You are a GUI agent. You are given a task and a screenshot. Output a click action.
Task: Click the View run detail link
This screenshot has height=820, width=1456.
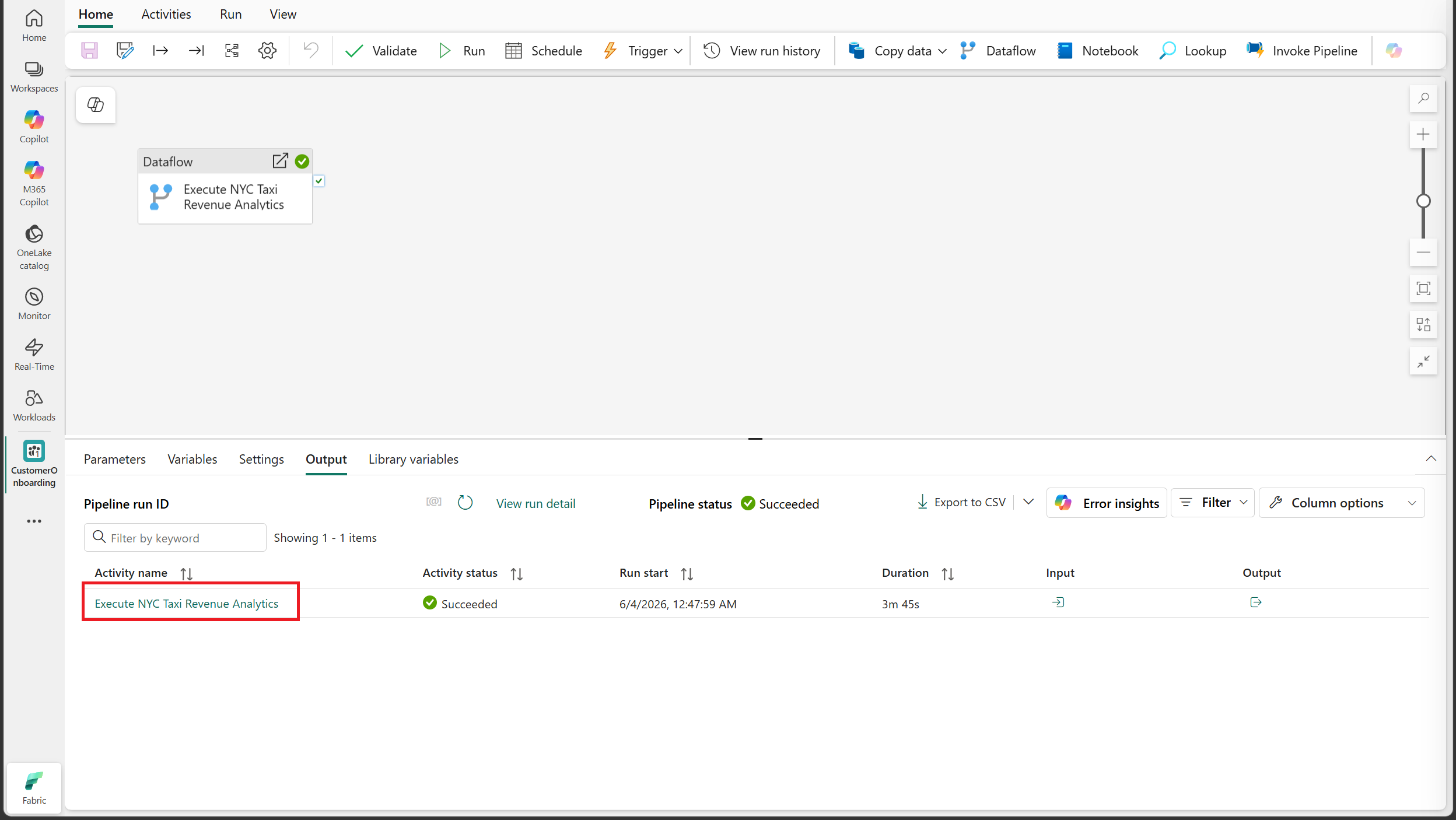tap(535, 504)
